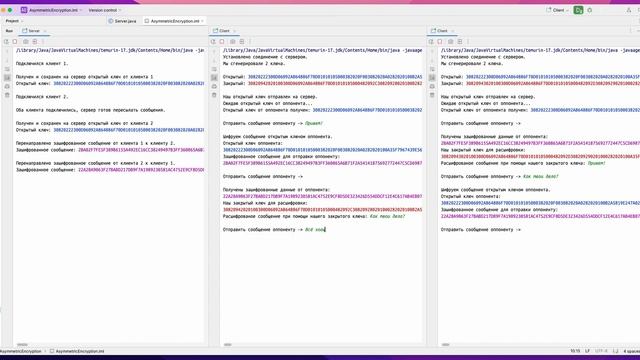640x360 pixels.
Task: Open more actions in the Server panel toolbar
Action: coord(43,42)
